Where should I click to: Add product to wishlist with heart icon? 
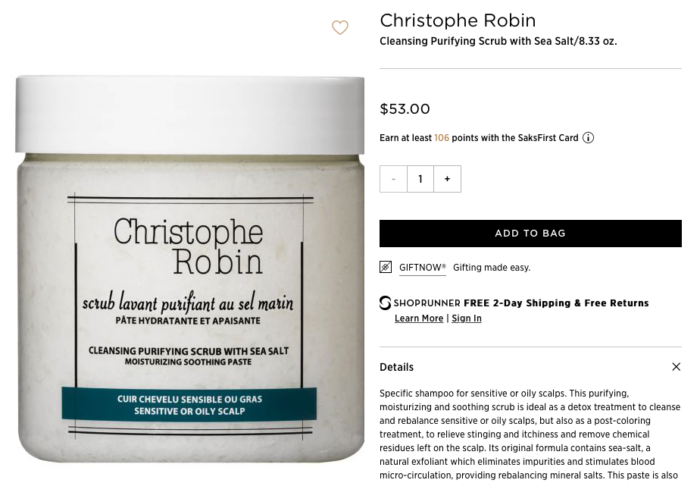(x=340, y=28)
